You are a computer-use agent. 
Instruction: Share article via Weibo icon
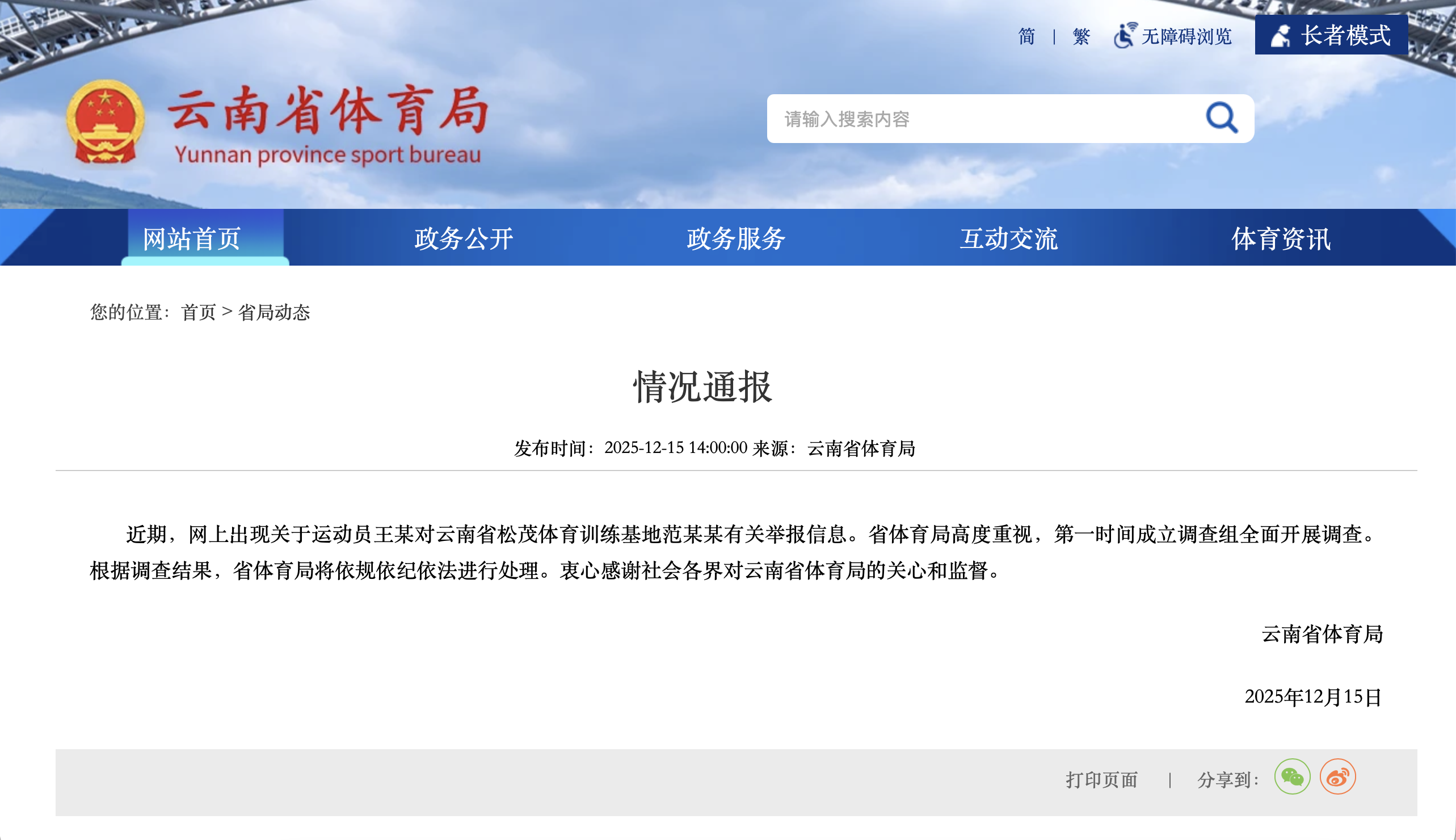point(1337,777)
